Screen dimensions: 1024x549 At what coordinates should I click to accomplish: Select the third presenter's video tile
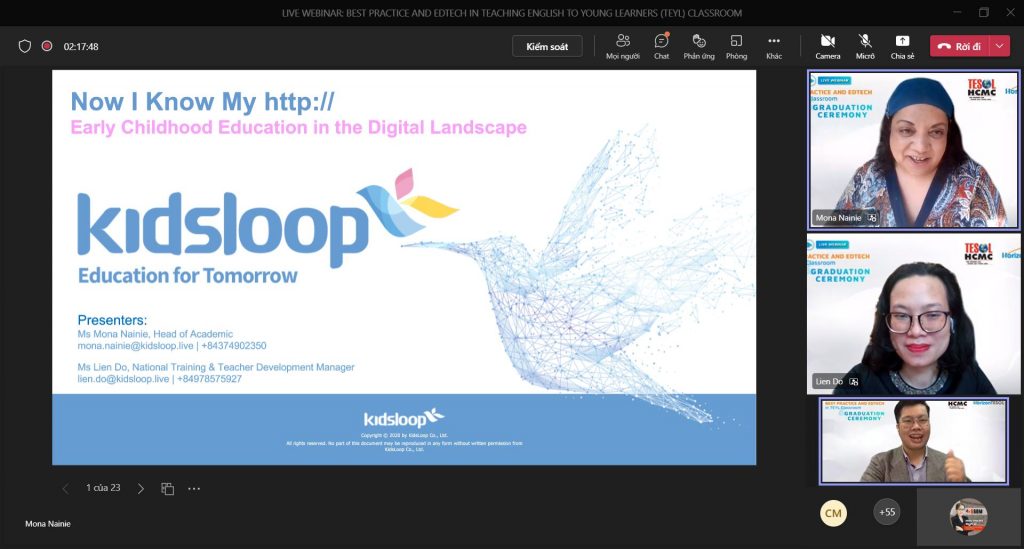pos(914,441)
